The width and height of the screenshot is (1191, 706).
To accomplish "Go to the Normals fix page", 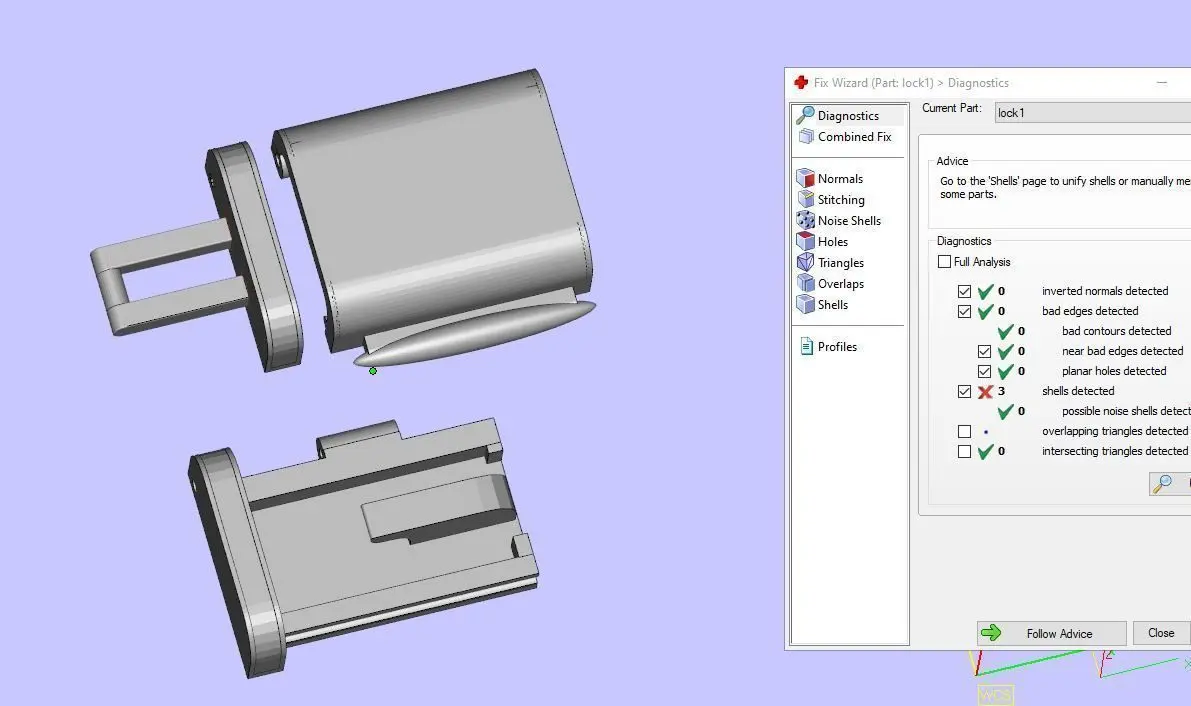I will tap(839, 179).
